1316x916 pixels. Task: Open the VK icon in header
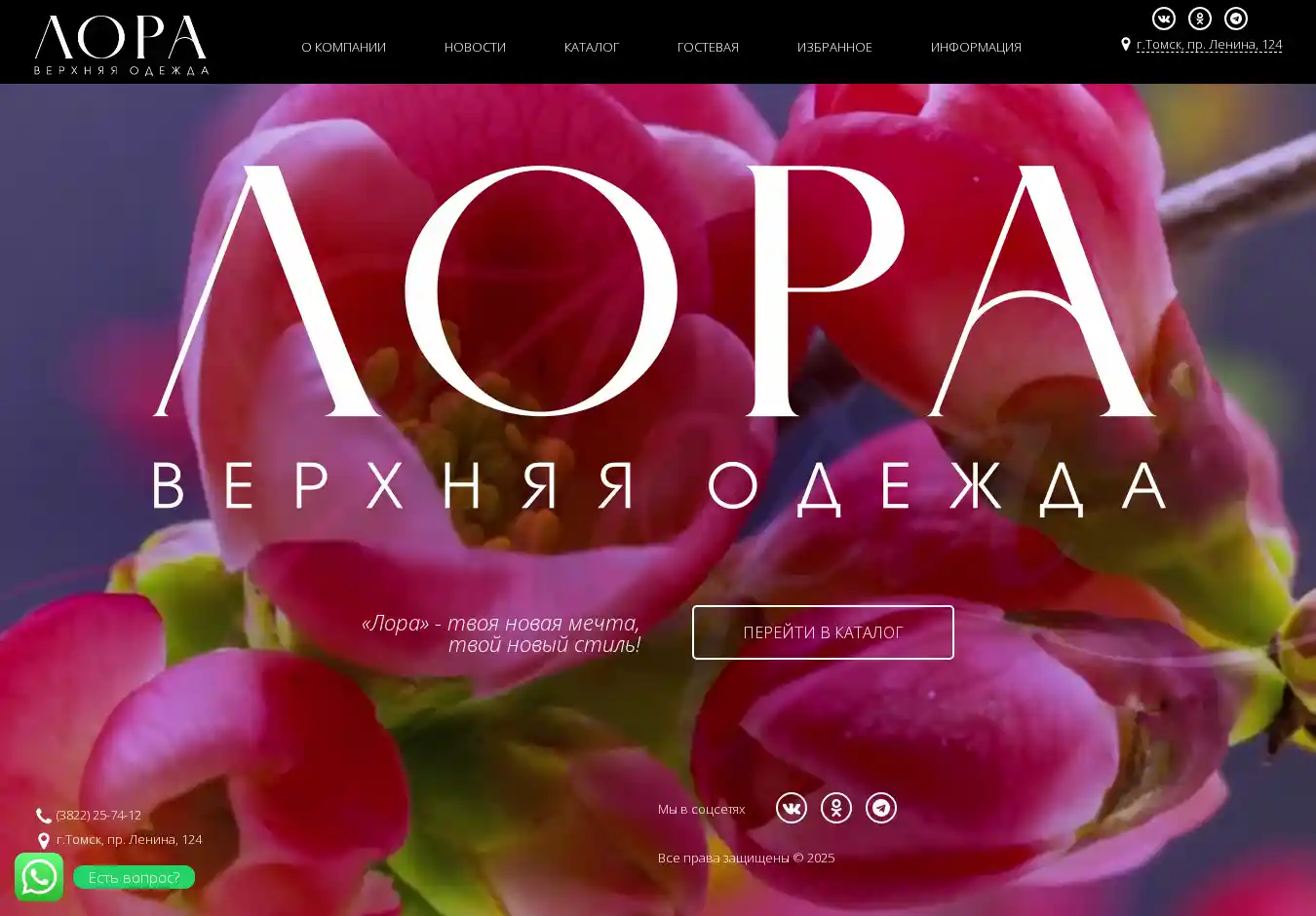coord(1164,19)
